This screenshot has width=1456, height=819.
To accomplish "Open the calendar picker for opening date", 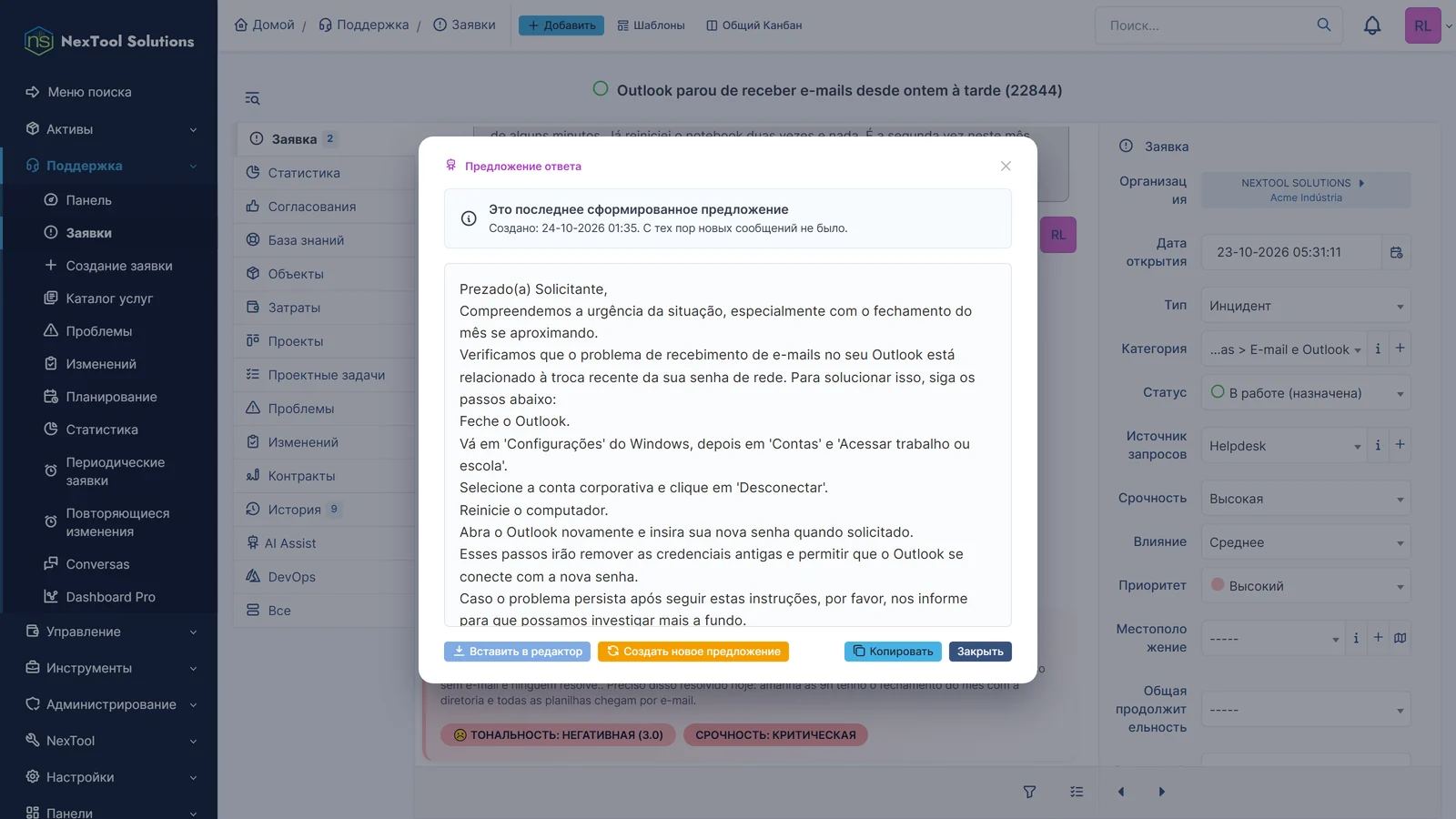I will pyautogui.click(x=1396, y=252).
